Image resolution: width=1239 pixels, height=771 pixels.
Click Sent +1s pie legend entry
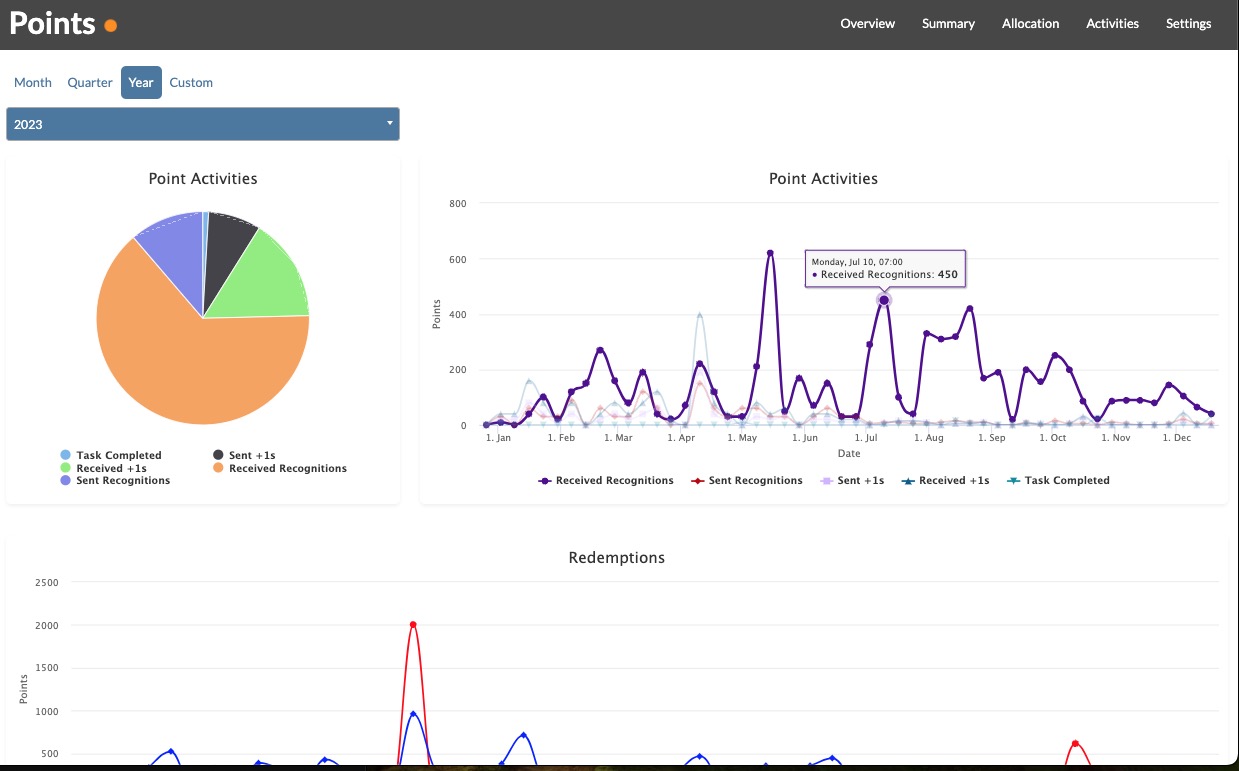[251, 456]
